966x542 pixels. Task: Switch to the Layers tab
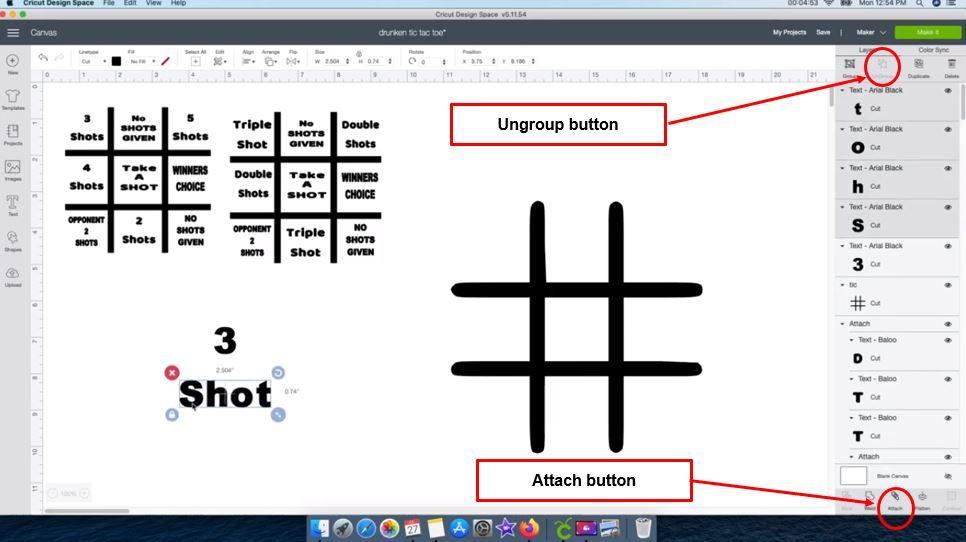coord(867,50)
